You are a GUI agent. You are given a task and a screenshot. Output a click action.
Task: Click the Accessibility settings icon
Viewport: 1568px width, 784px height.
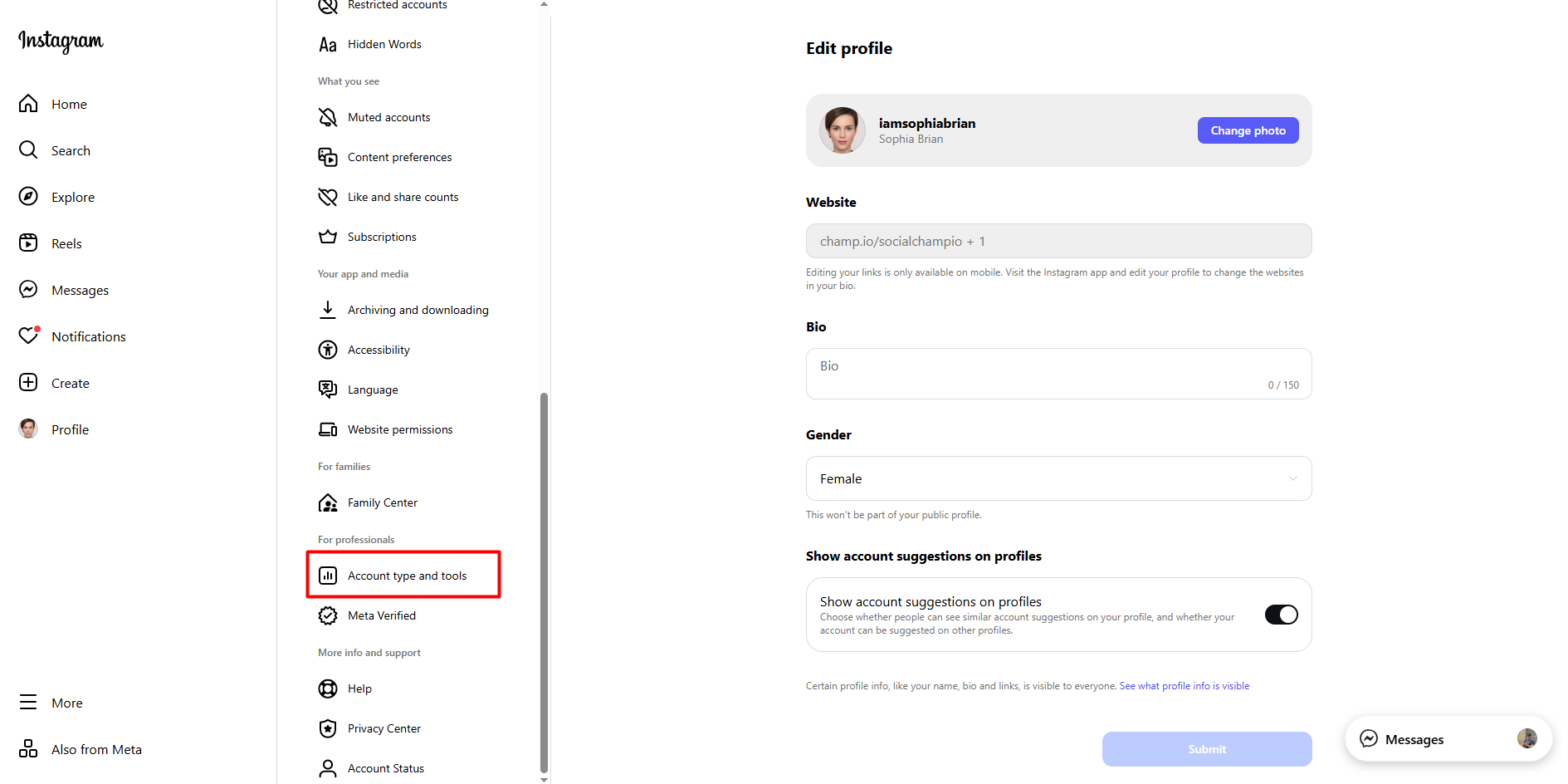[328, 350]
